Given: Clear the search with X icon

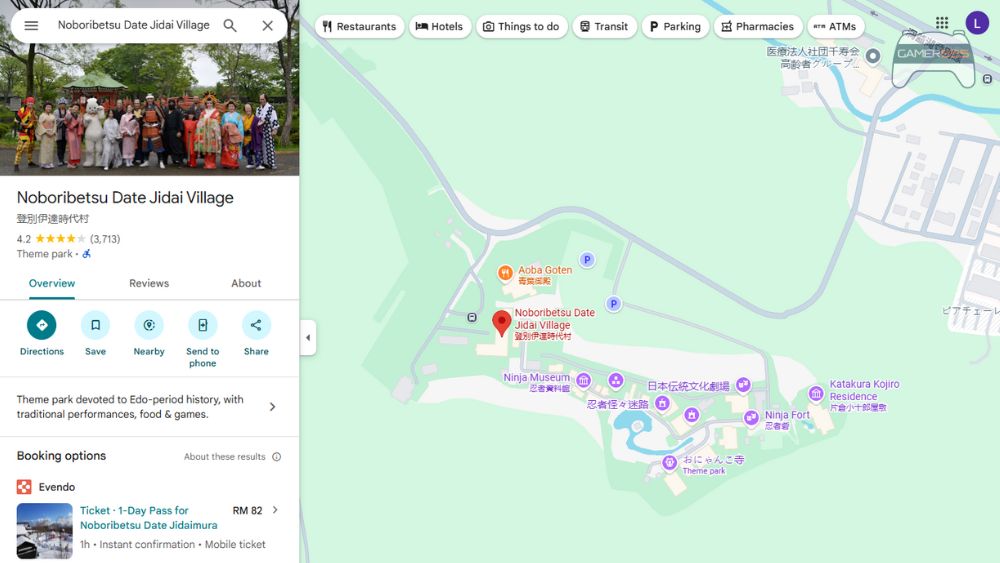Looking at the screenshot, I should click(267, 25).
